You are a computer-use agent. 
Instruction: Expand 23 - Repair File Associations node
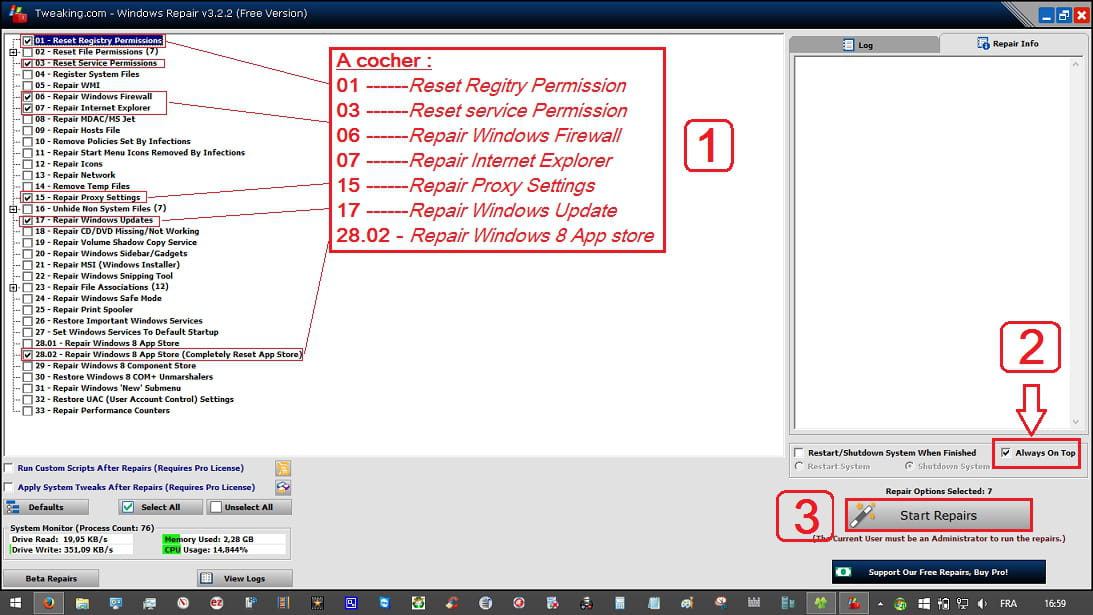coord(13,287)
